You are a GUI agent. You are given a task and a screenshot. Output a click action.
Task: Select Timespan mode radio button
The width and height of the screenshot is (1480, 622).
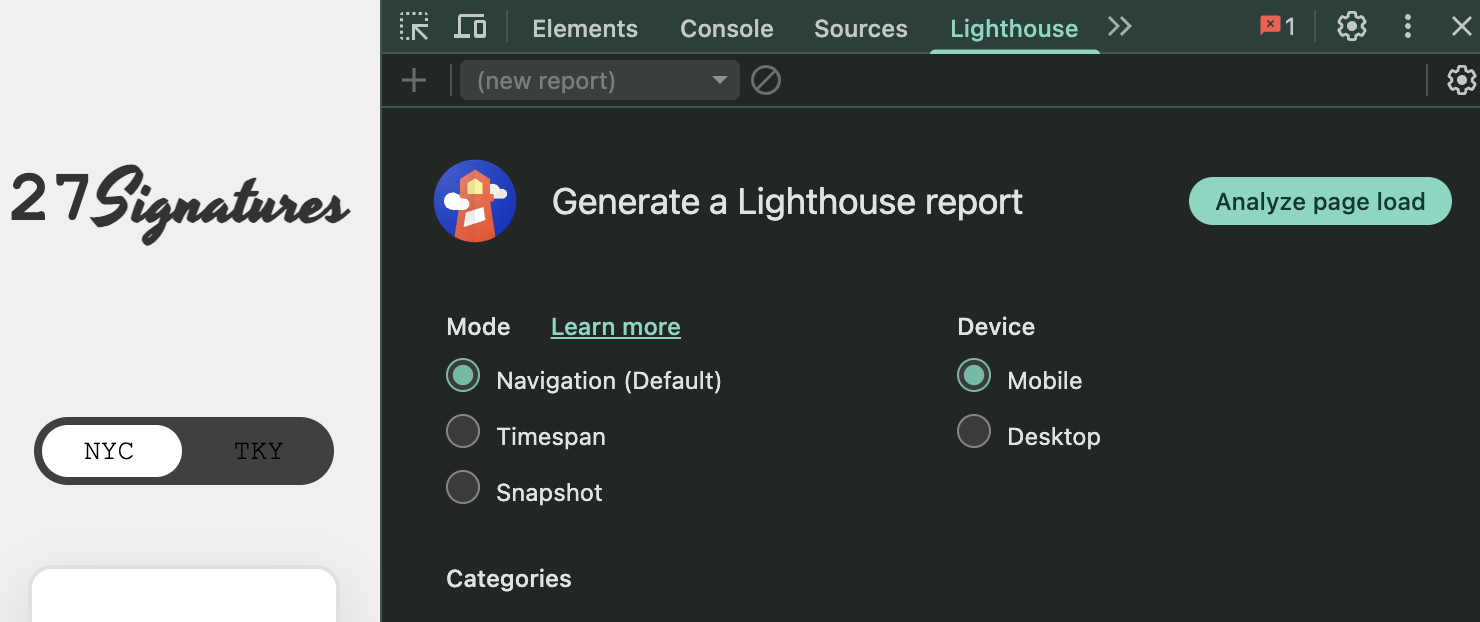click(x=463, y=432)
